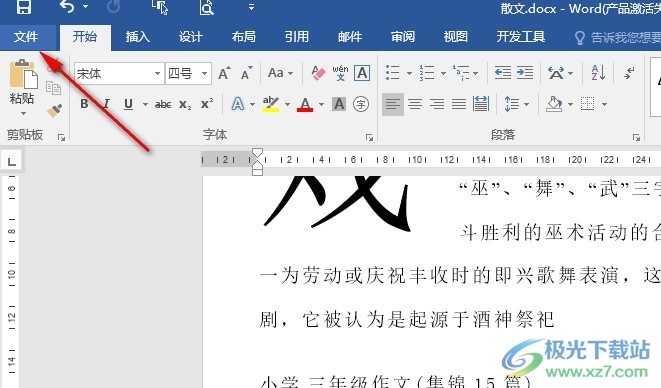Open font color dropdown arrow
This screenshot has width=661, height=388.
click(321, 104)
